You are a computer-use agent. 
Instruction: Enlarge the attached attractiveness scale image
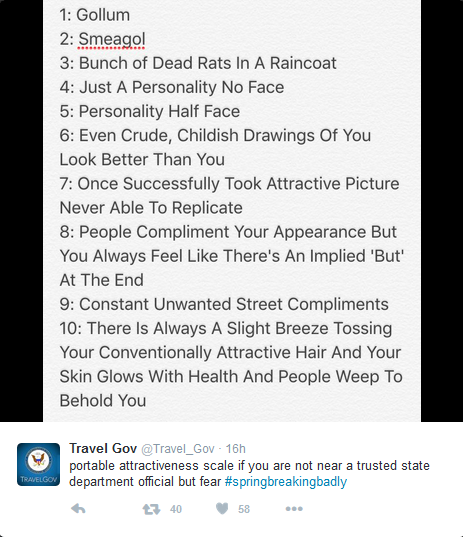click(x=232, y=211)
